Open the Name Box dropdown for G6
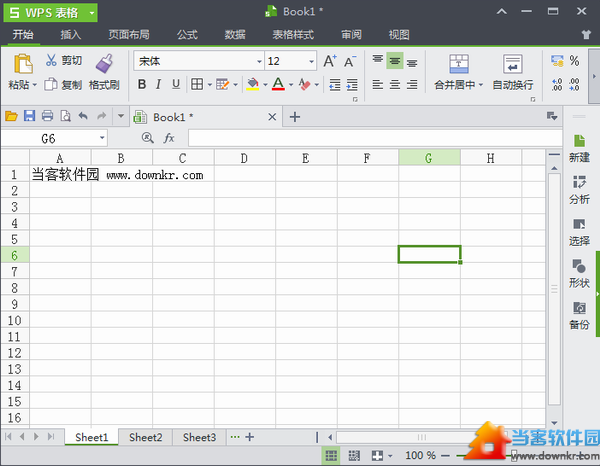 tap(102, 138)
